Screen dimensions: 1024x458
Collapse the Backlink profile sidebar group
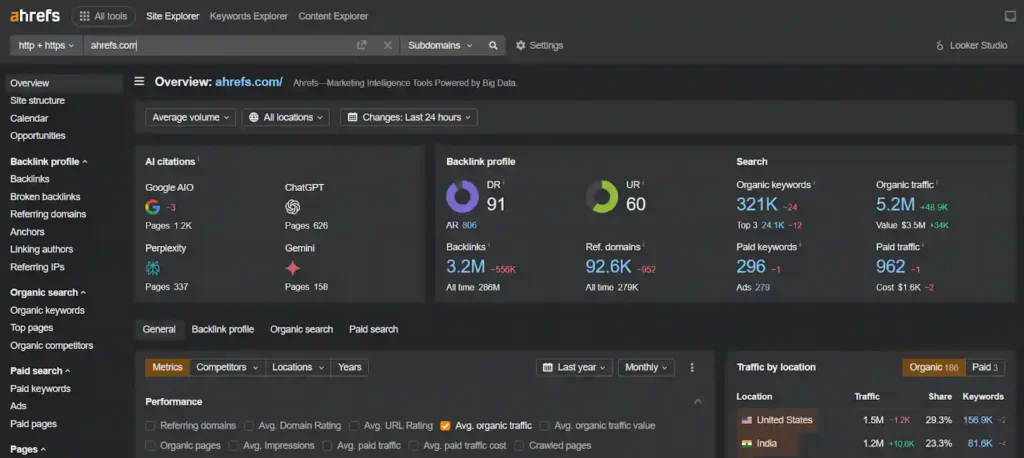pos(49,161)
